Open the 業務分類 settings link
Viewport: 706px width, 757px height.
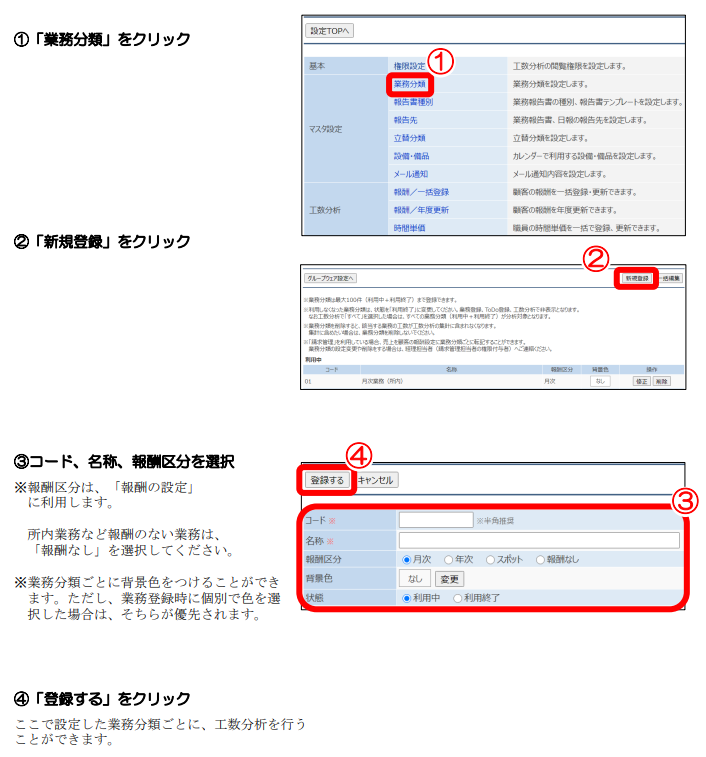(x=410, y=84)
